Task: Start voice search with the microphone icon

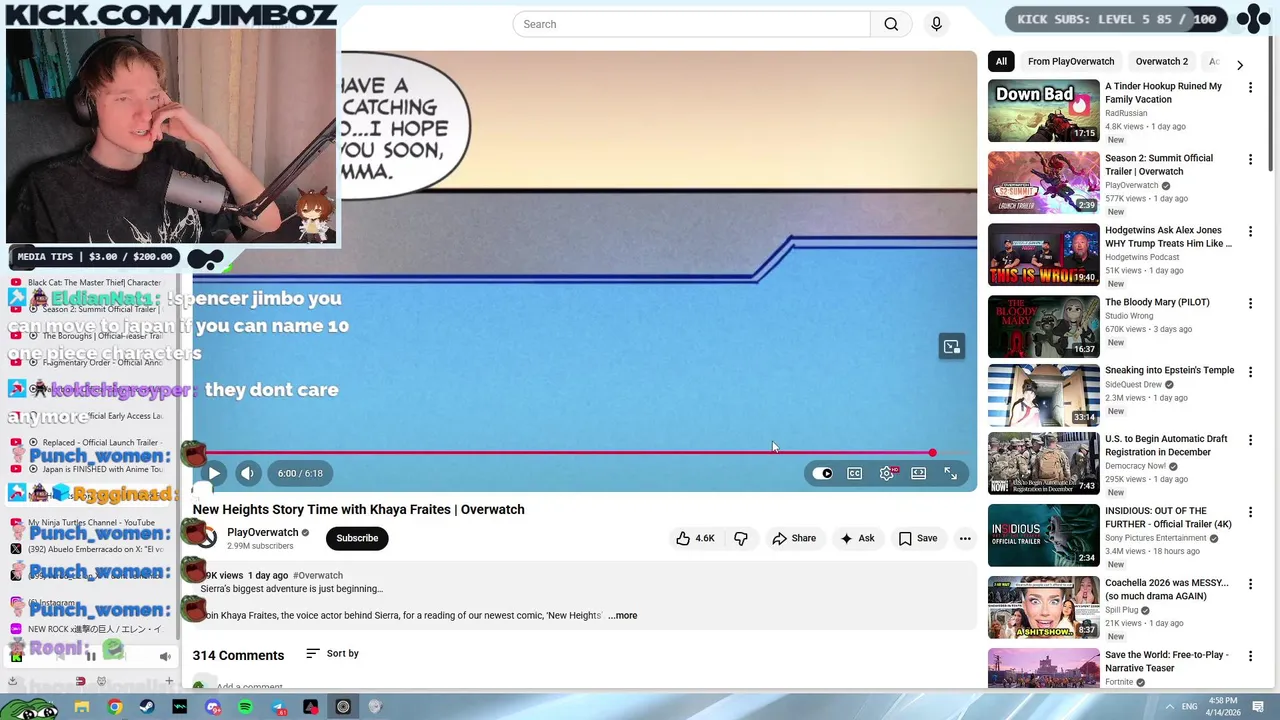Action: point(936,24)
